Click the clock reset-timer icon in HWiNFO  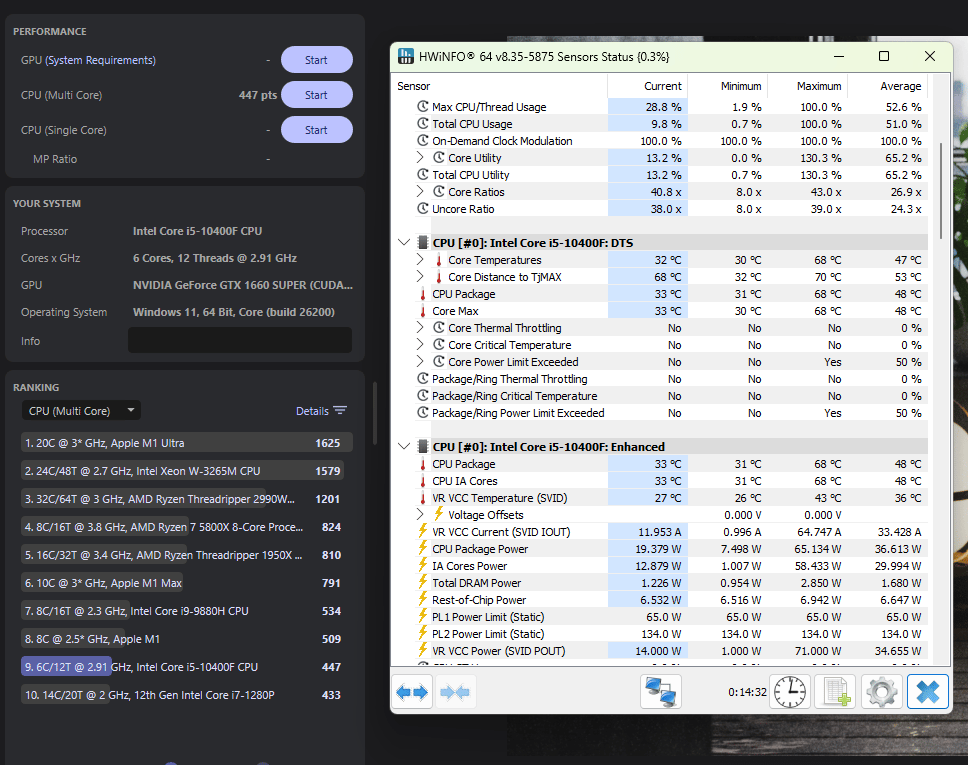790,692
